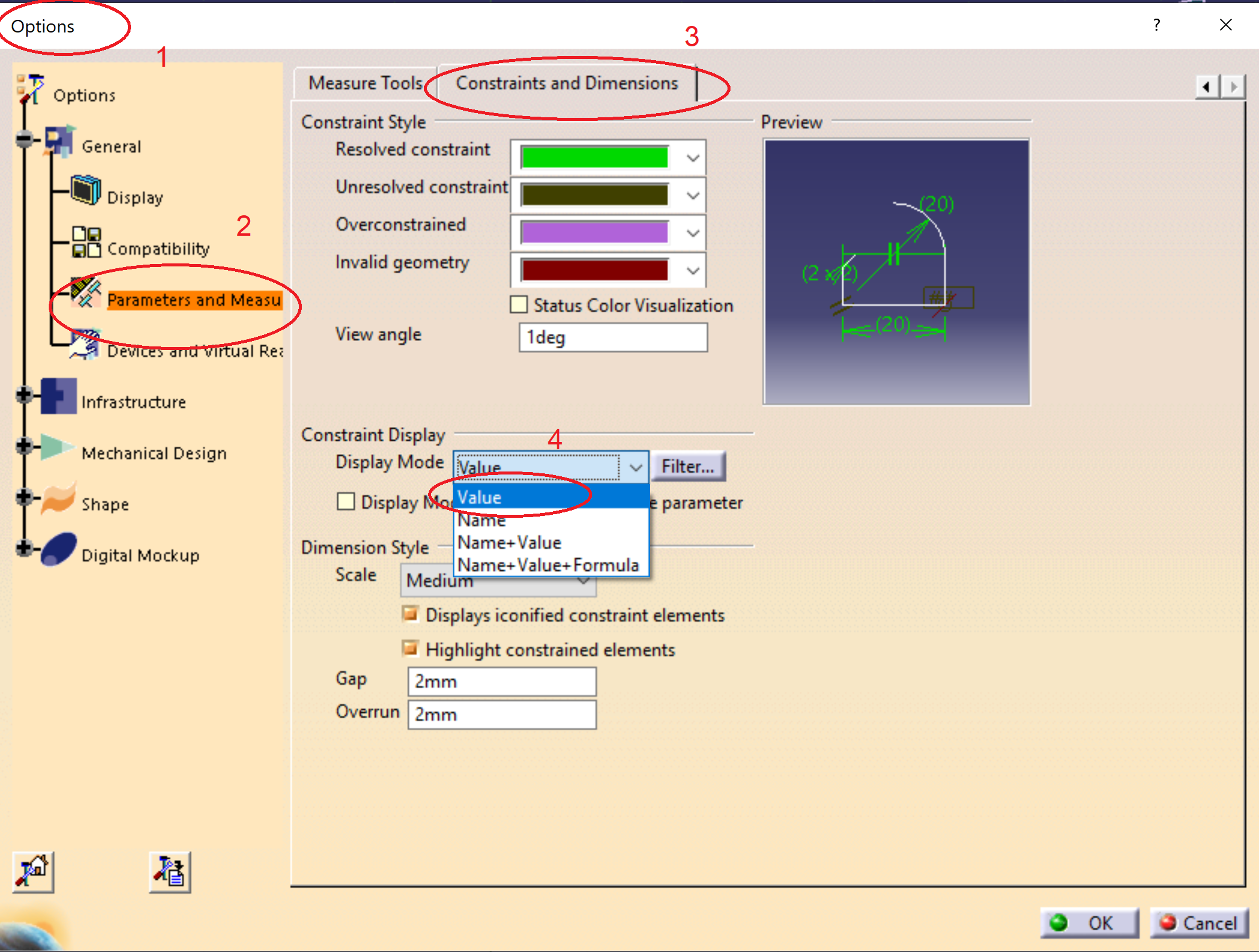The height and width of the screenshot is (952, 1259).
Task: Click the Filter... button
Action: click(688, 467)
